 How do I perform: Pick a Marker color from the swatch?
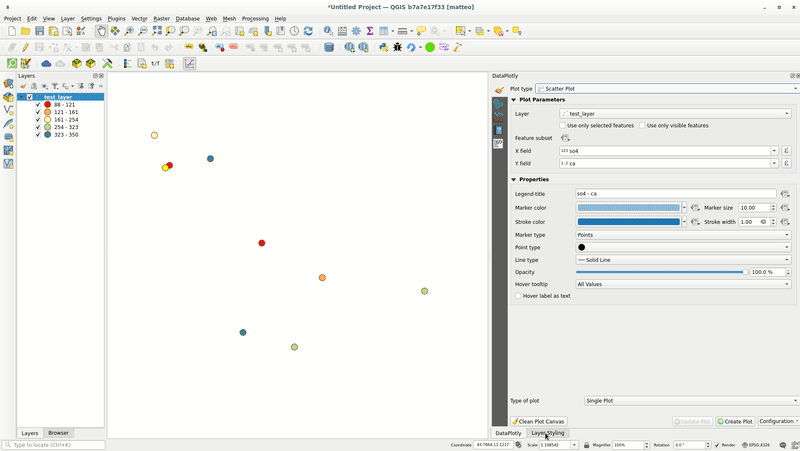pos(629,208)
